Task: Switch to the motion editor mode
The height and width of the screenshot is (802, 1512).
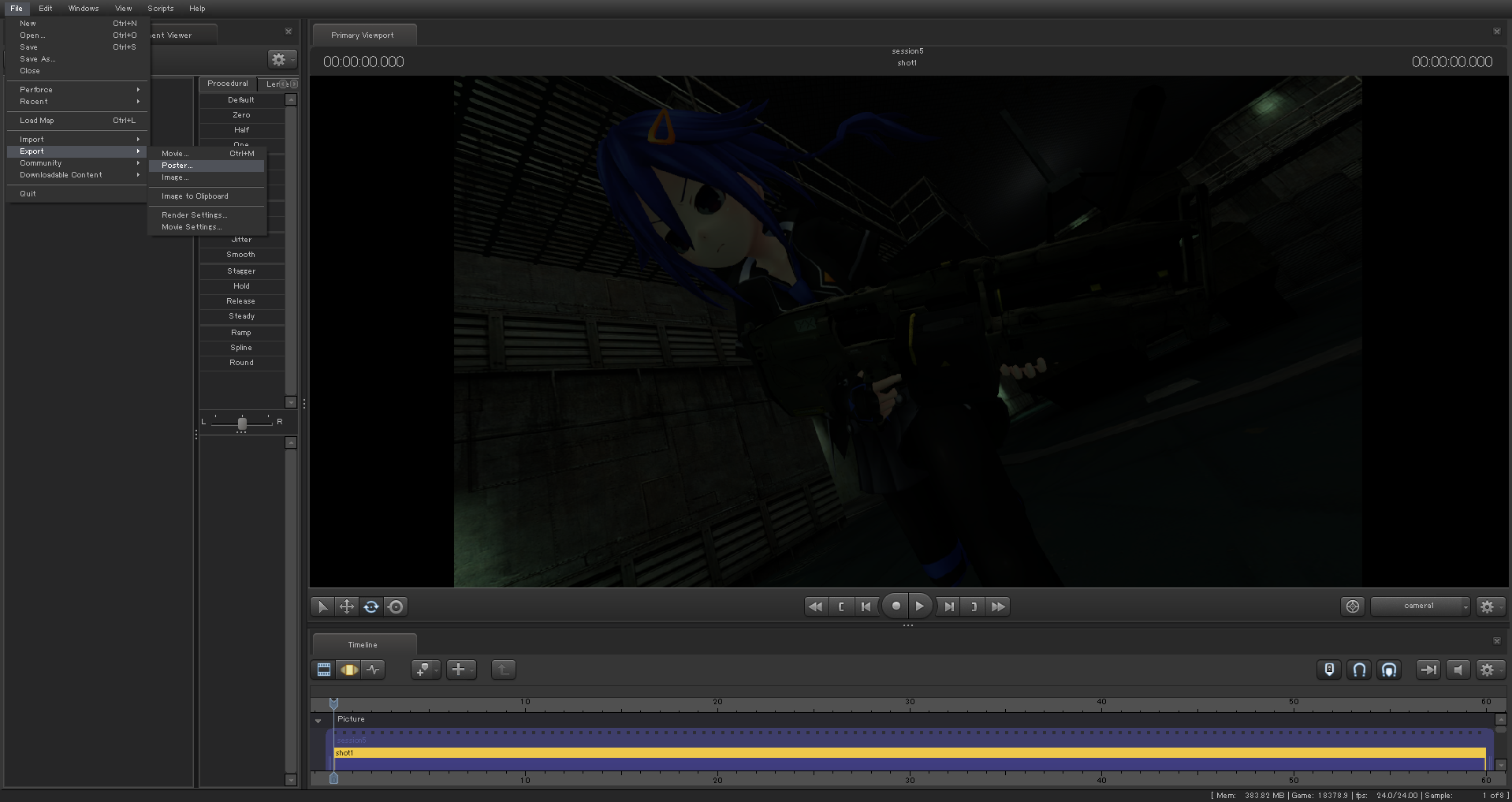Action: click(x=348, y=670)
